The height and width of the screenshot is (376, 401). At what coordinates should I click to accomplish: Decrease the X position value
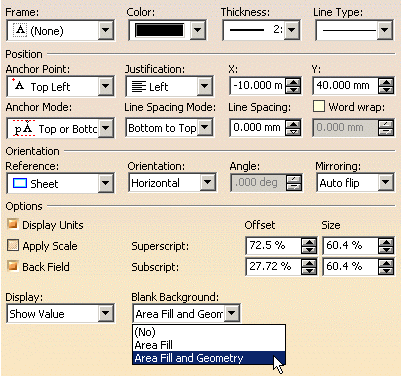click(293, 89)
